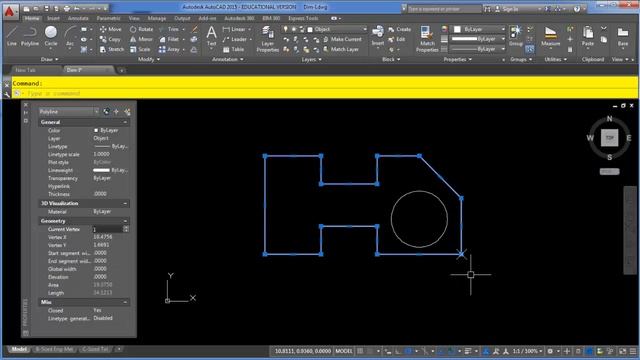The width and height of the screenshot is (640, 360).
Task: Click the Help question mark icon
Action: (x=577, y=9)
